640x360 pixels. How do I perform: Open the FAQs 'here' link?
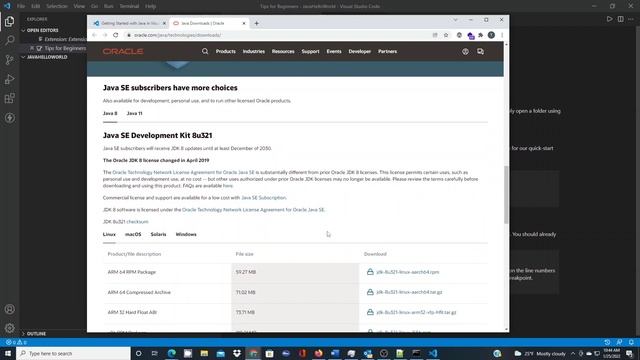coord(227,186)
